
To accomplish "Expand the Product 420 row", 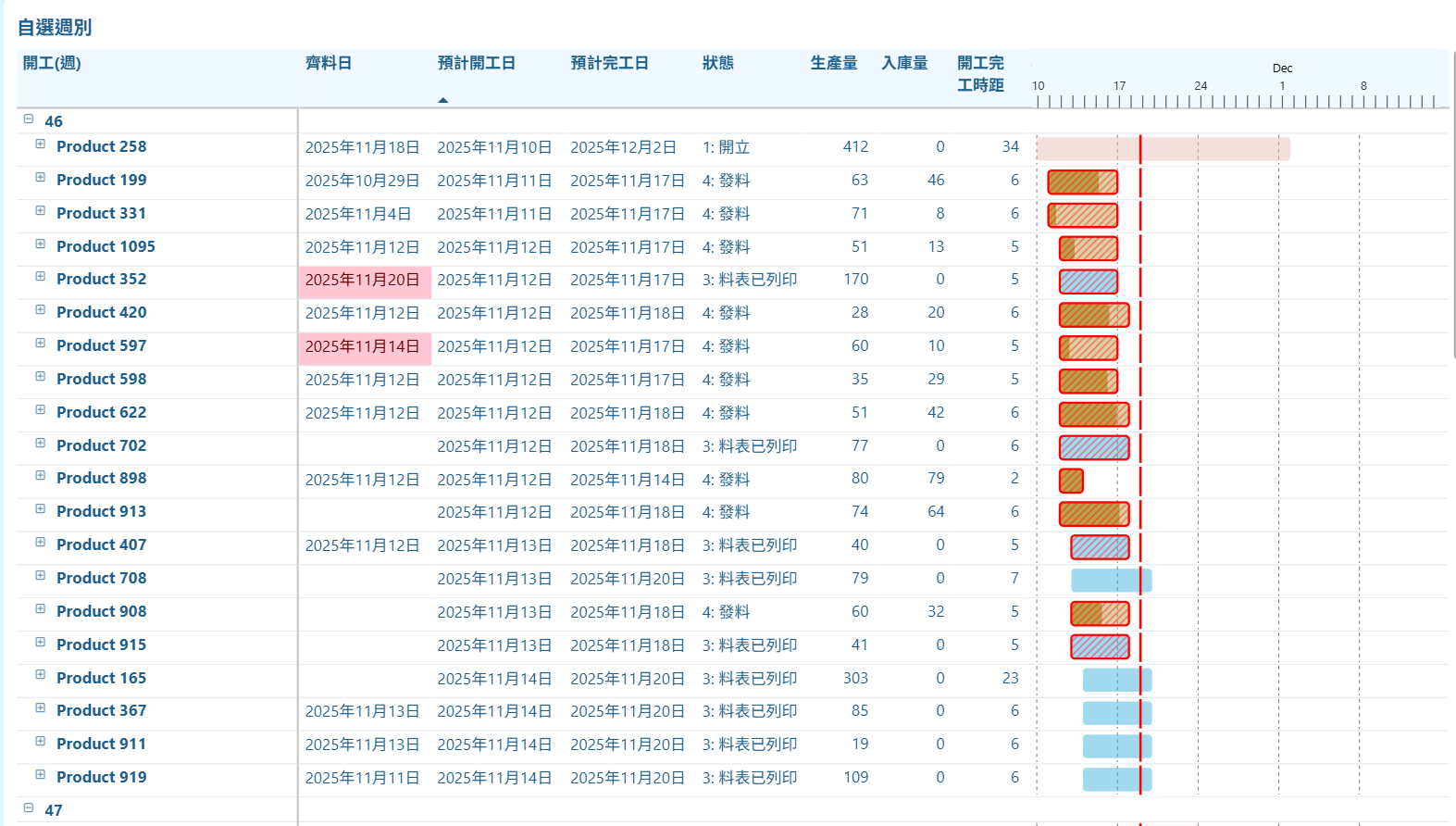I will 41,310.
